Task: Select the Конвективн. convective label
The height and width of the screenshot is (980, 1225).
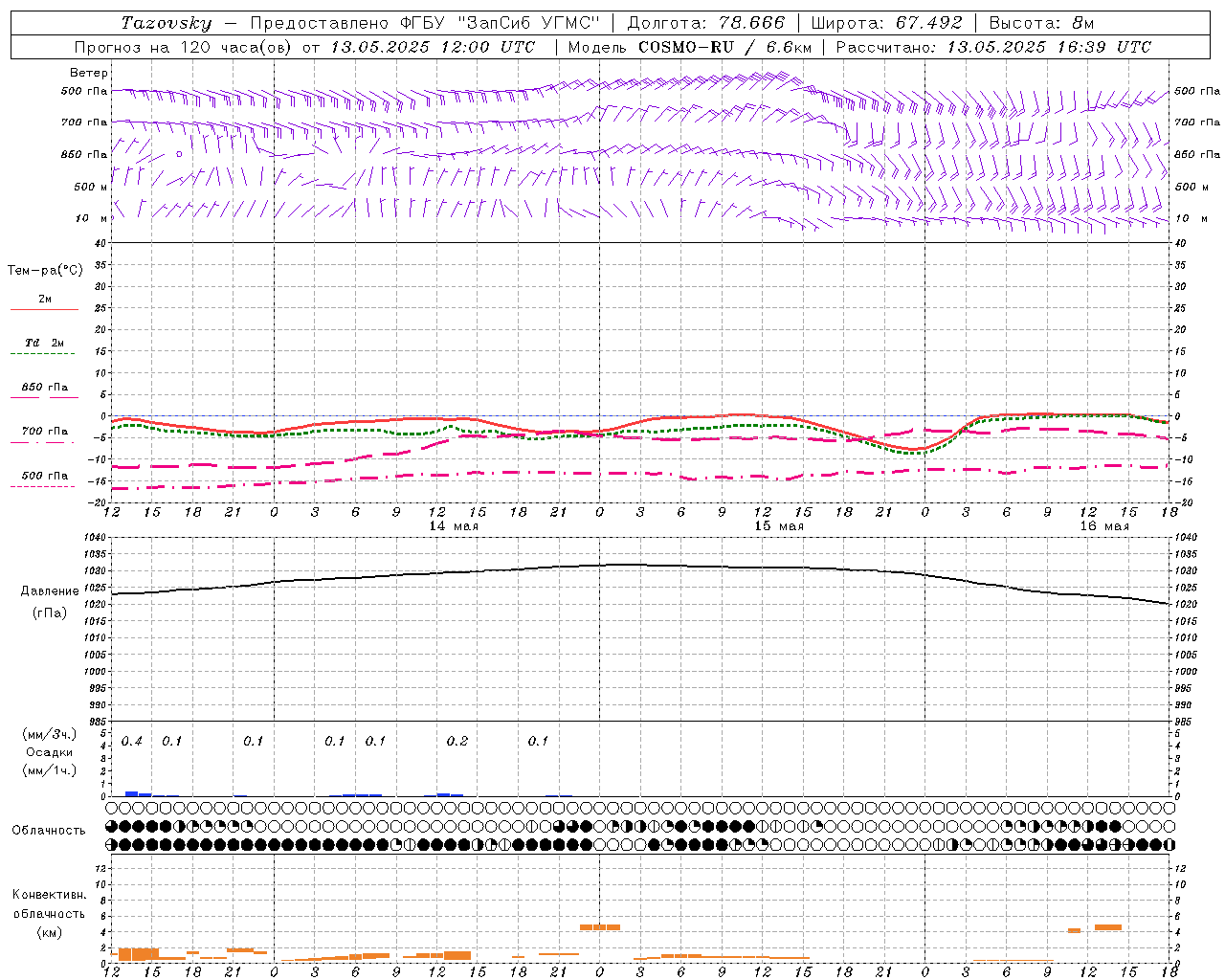Action: [x=50, y=895]
